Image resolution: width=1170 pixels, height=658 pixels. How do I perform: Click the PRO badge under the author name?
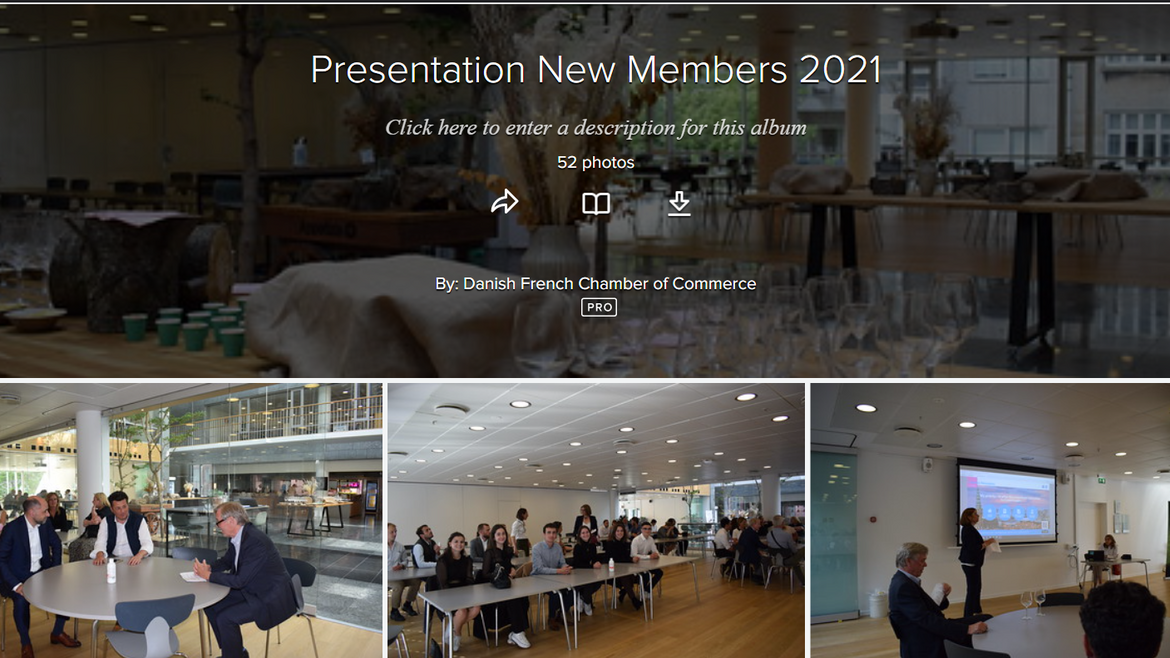599,307
